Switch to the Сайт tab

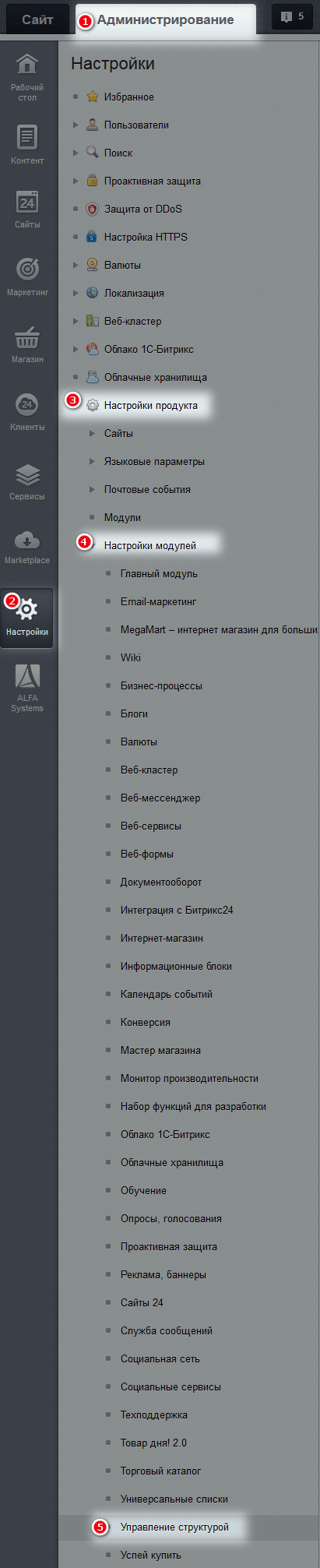point(37,19)
